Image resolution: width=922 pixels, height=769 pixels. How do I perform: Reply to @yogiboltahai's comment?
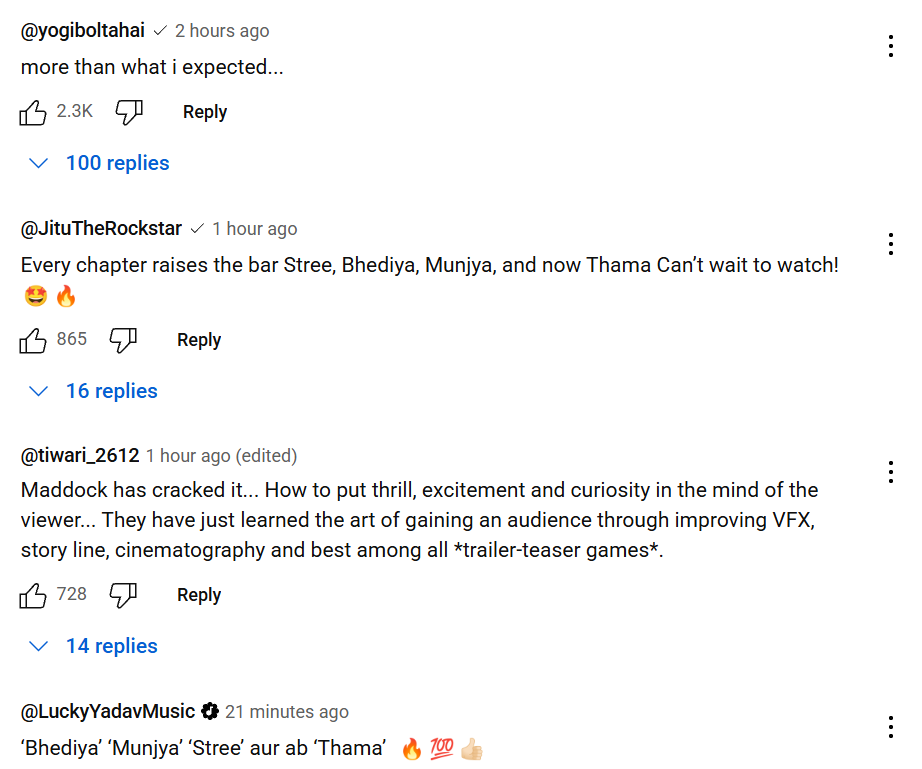[205, 112]
